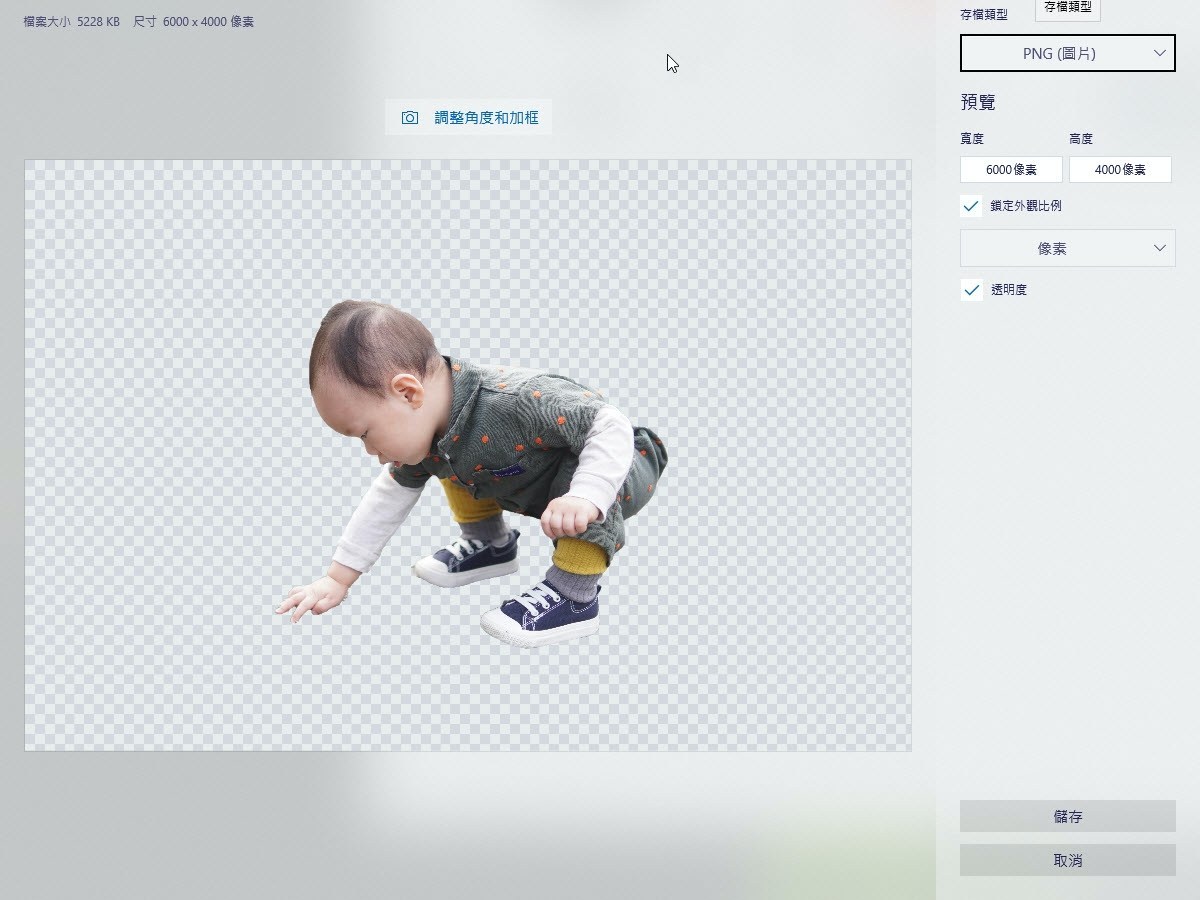Screen dimensions: 1200x900
Task: Click the 寬度 field showing 6000像素
Action: [x=1011, y=169]
